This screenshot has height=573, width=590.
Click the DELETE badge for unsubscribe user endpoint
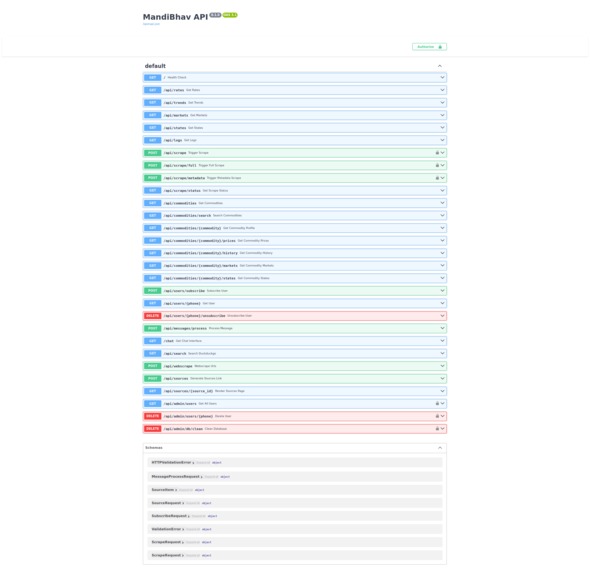152,316
